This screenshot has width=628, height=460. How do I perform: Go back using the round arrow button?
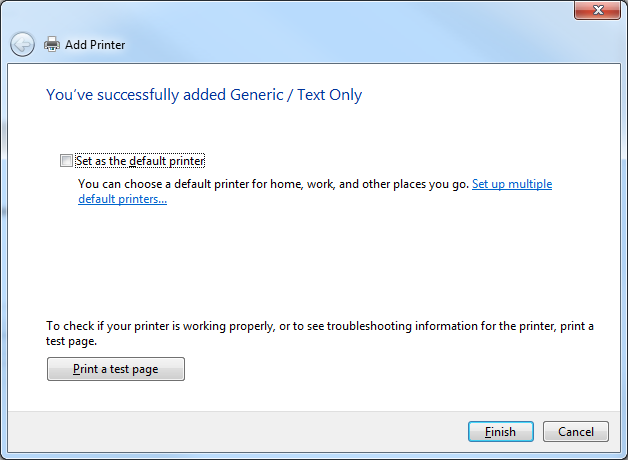point(22,44)
